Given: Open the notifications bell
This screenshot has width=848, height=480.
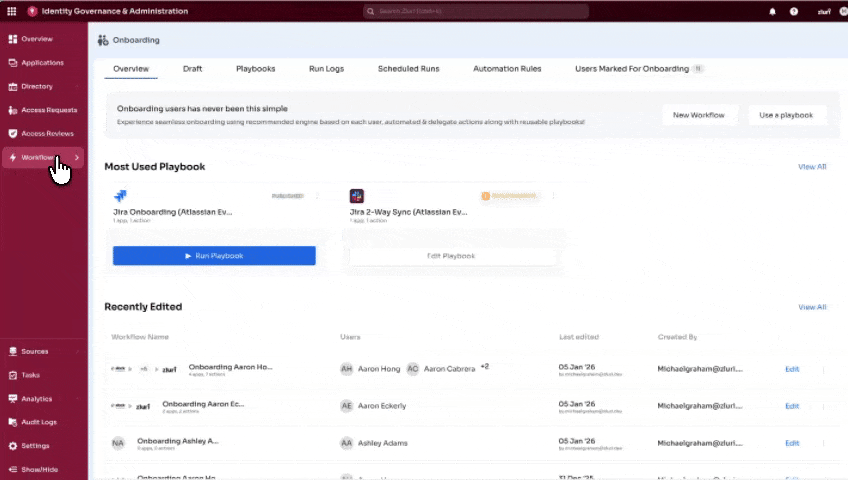Looking at the screenshot, I should coord(772,11).
